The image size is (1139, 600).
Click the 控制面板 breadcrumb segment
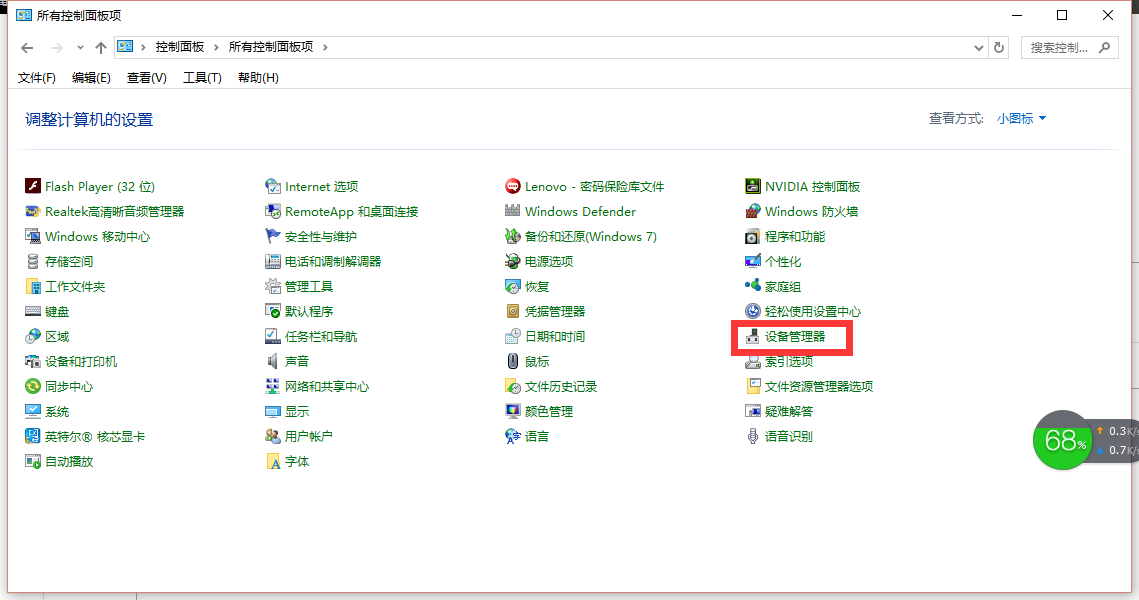179,47
